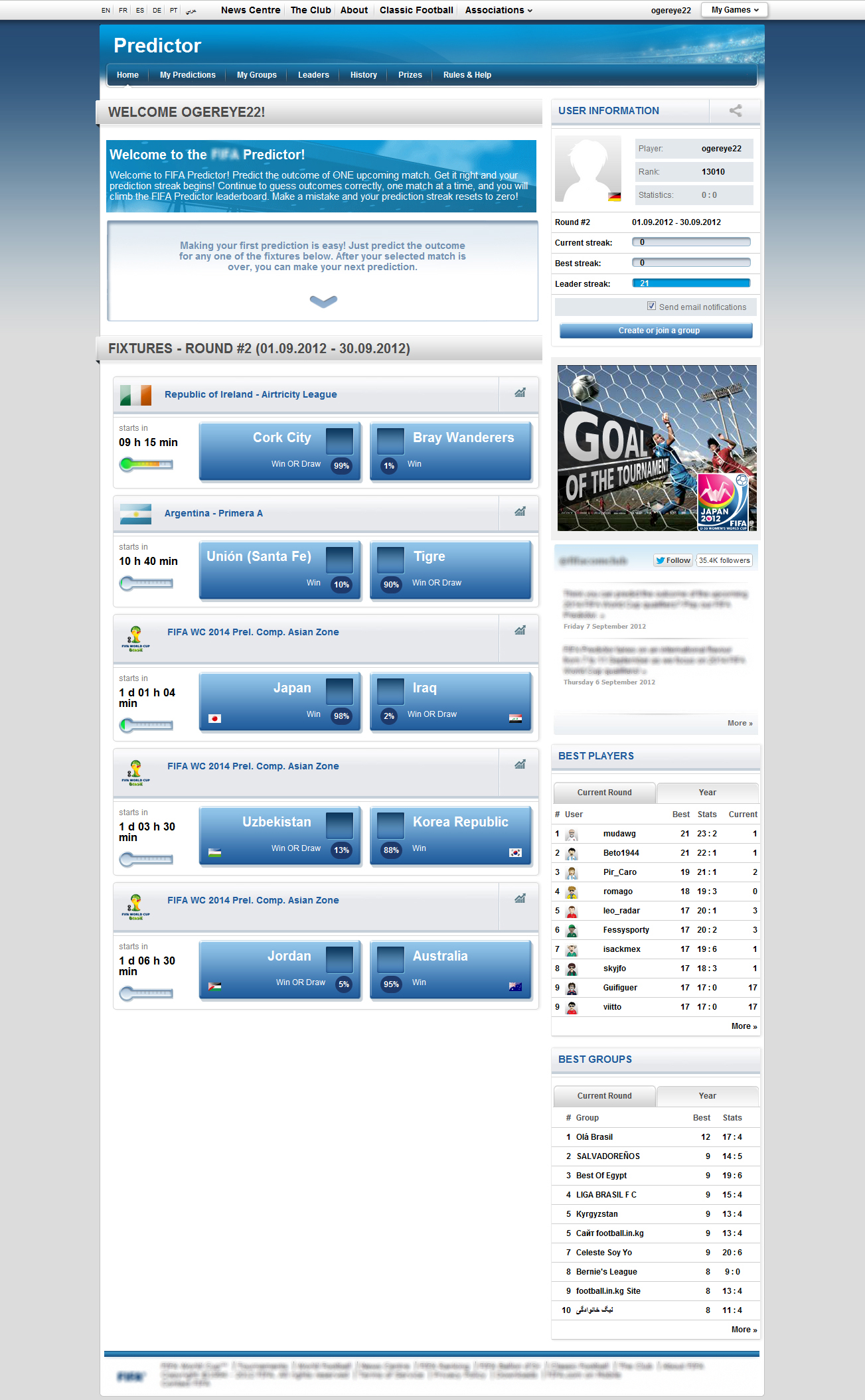Screen dimensions: 865x1400
Task: Click the Korea Republic flag icon
Action: (515, 852)
